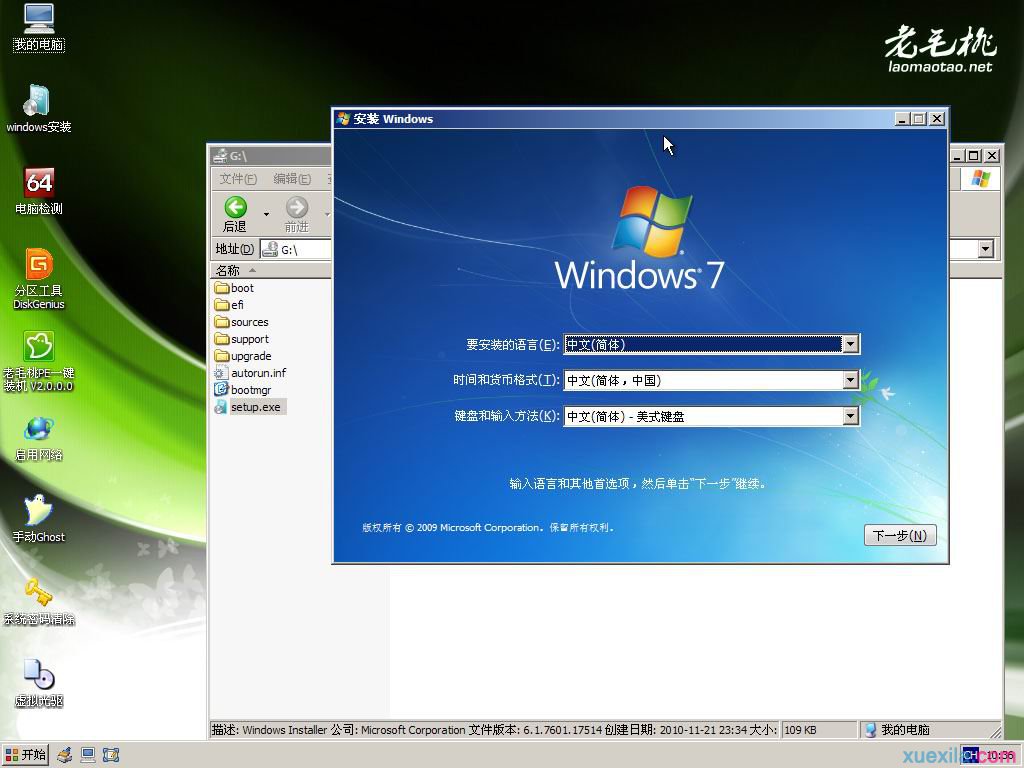Screen dimensions: 1024x768
Task: Expand the 键盘和输入方法 dropdown
Action: 850,416
